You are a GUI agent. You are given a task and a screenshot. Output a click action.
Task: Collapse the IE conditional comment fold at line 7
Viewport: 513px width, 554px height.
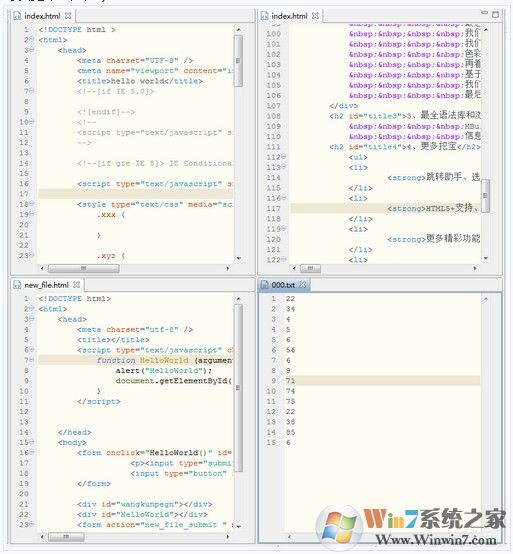pos(31,90)
